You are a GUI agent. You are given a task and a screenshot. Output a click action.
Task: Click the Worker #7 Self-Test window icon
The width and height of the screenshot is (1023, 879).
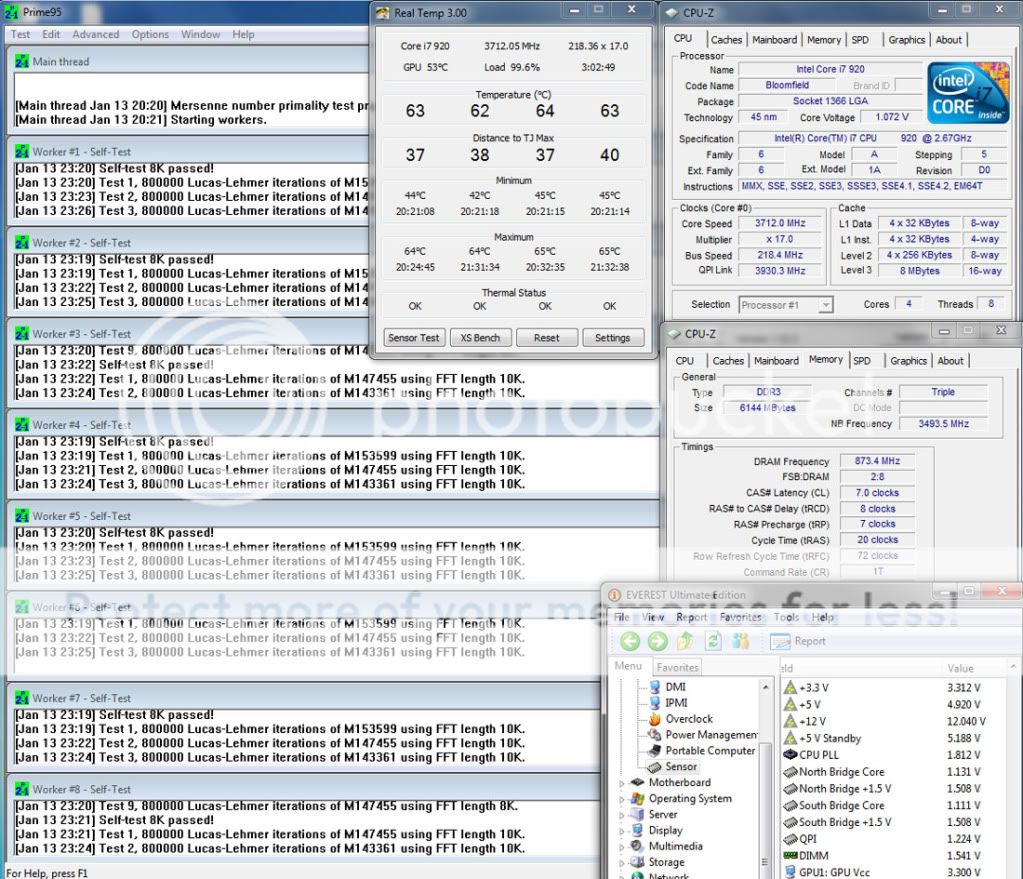coord(22,698)
